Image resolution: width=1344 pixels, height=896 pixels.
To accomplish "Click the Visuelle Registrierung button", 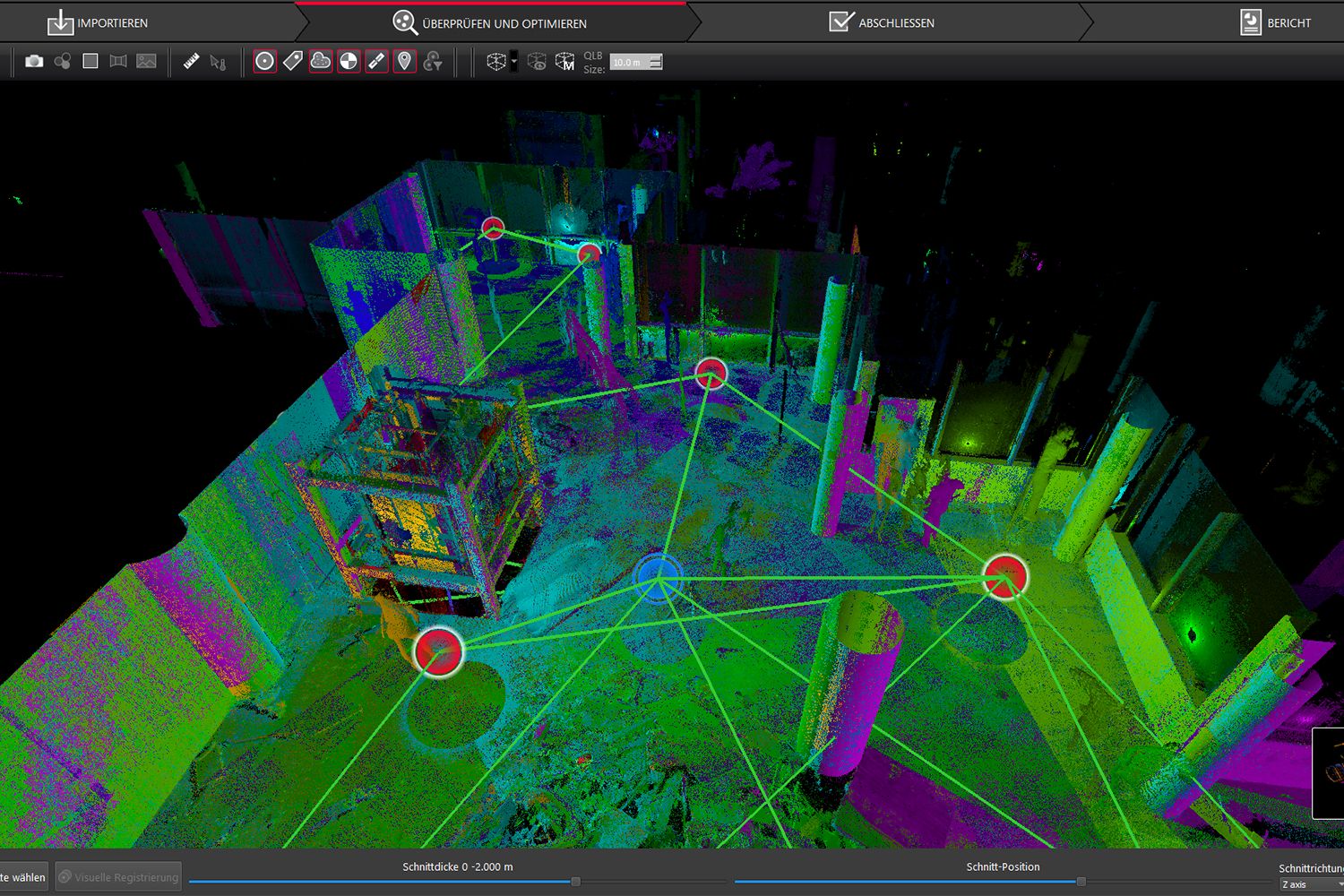I will [x=117, y=876].
